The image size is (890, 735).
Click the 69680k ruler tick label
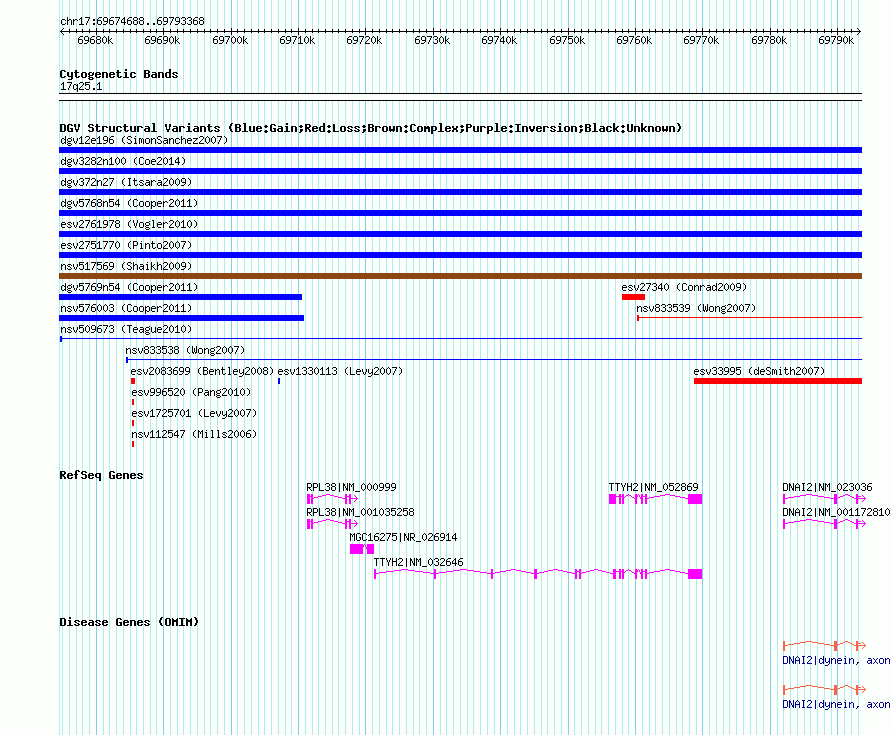95,40
